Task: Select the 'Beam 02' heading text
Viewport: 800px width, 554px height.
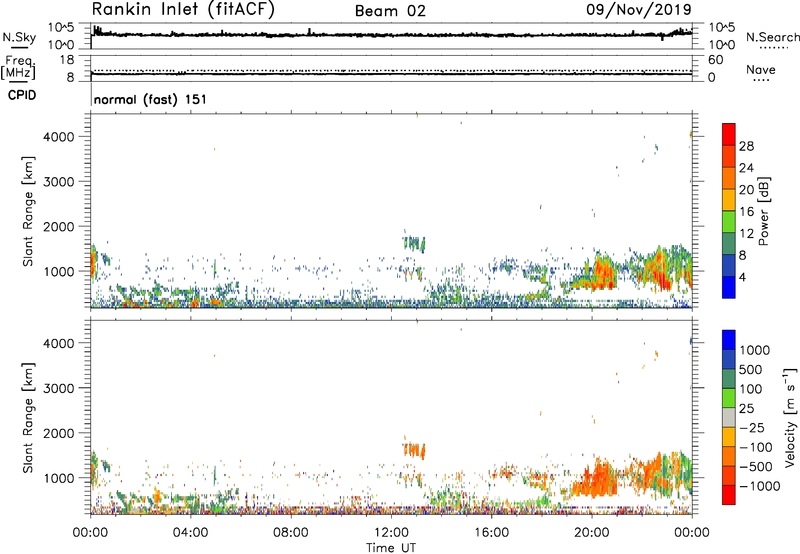Action: point(390,11)
